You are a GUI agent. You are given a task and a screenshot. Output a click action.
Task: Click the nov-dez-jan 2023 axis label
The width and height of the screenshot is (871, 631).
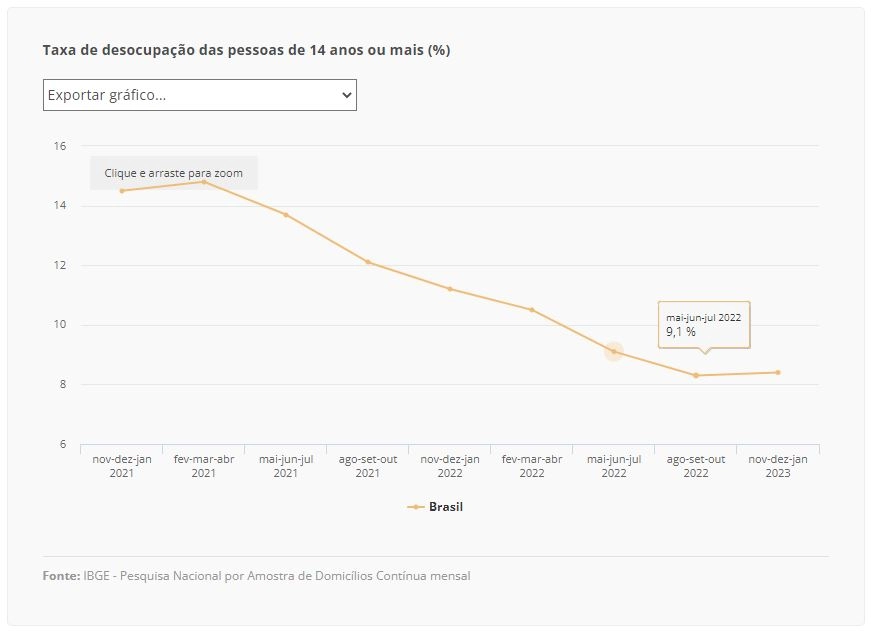(778, 466)
